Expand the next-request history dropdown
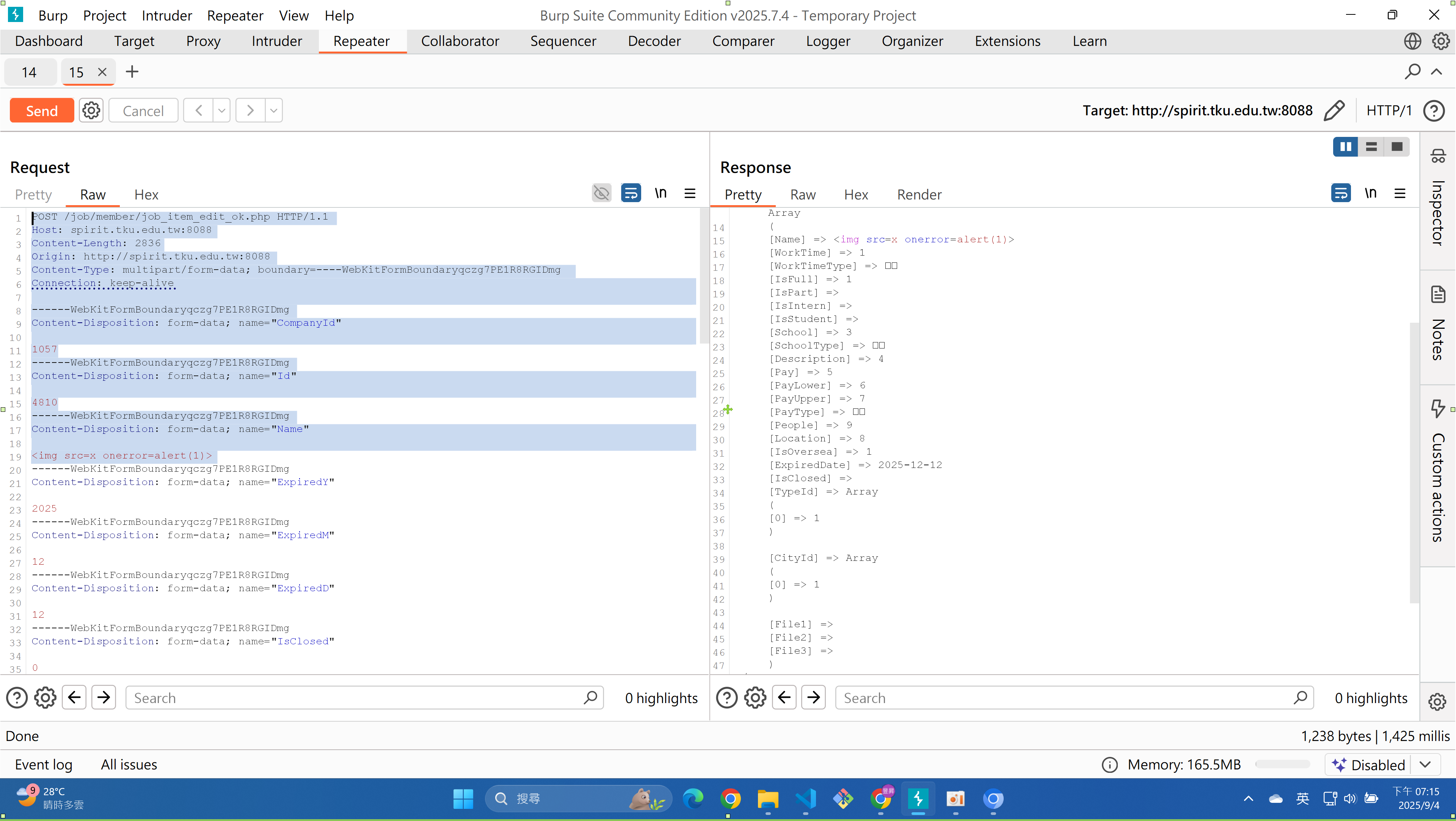This screenshot has width=1456, height=821. (x=273, y=110)
